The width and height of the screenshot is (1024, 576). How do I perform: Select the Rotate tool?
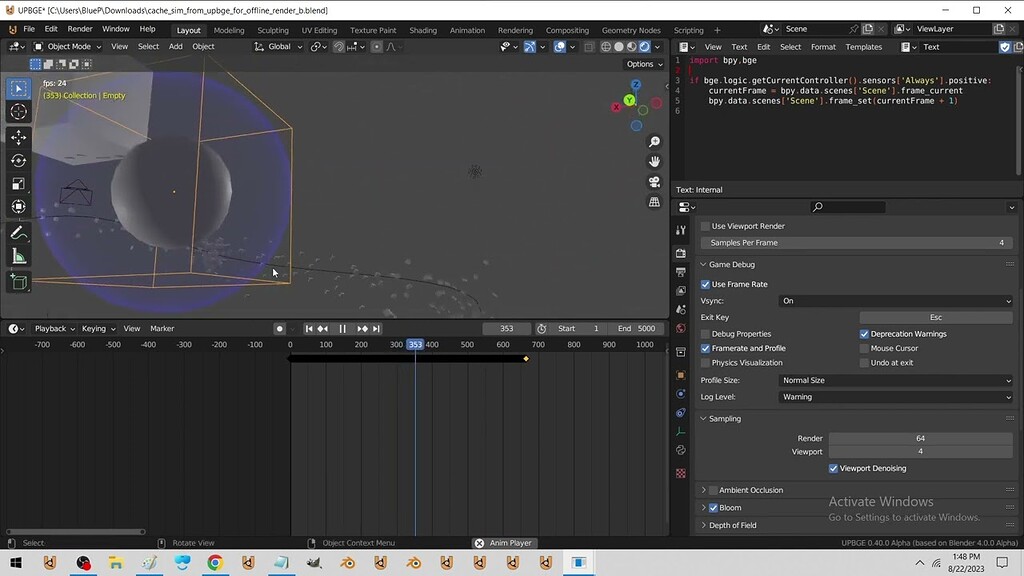18,161
